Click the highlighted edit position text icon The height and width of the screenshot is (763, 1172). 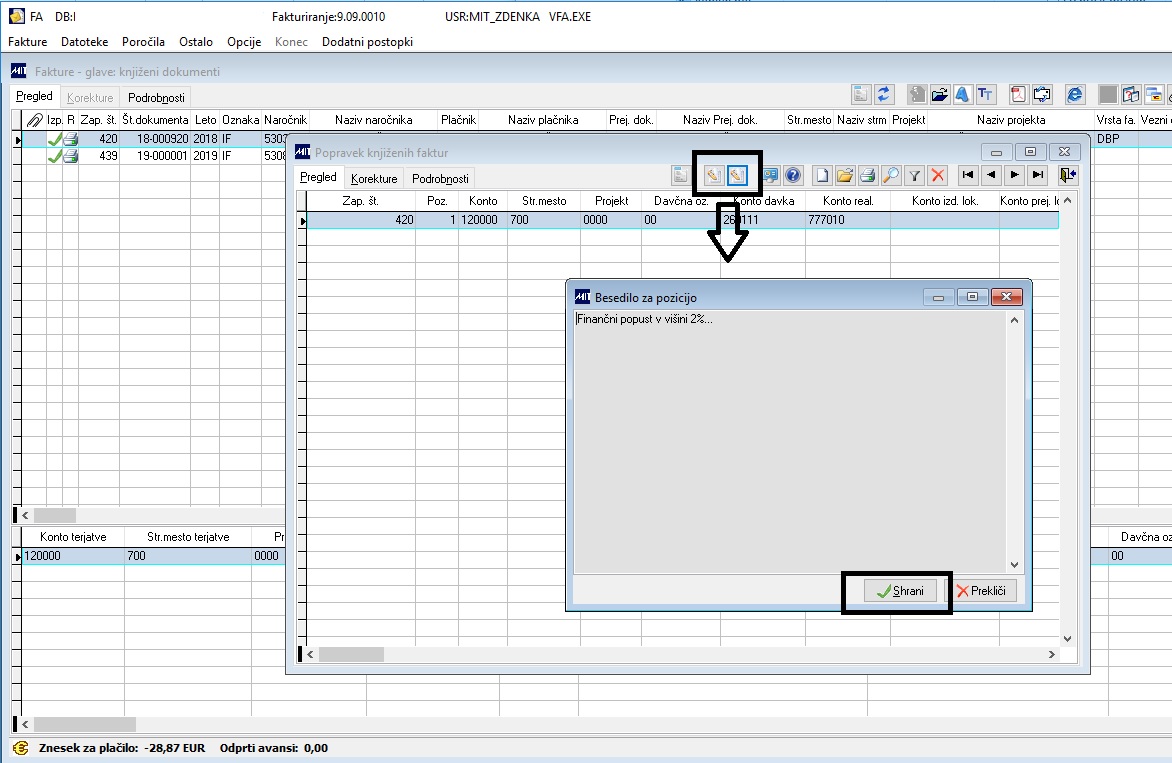pyautogui.click(x=737, y=176)
